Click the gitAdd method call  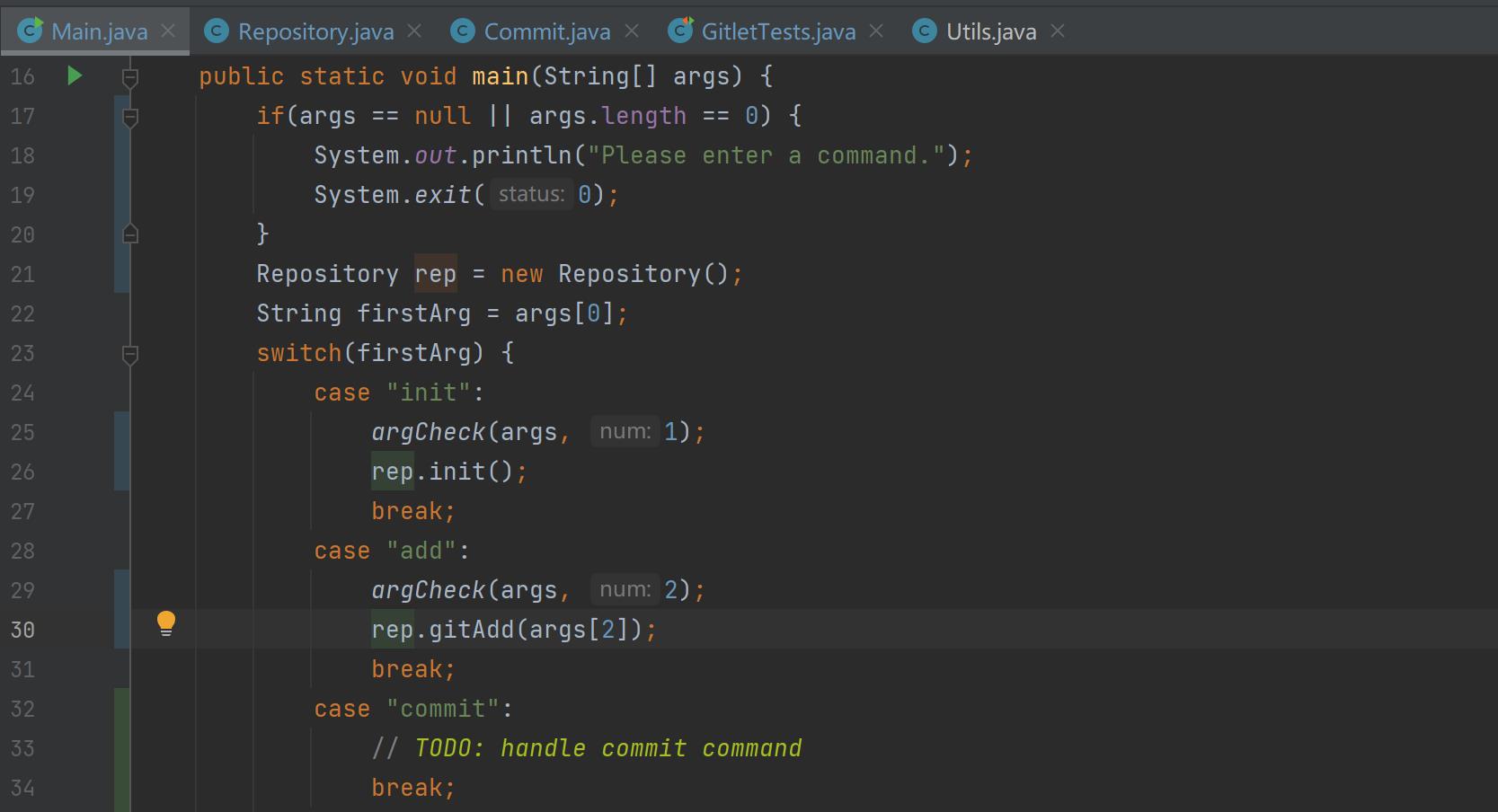471,630
